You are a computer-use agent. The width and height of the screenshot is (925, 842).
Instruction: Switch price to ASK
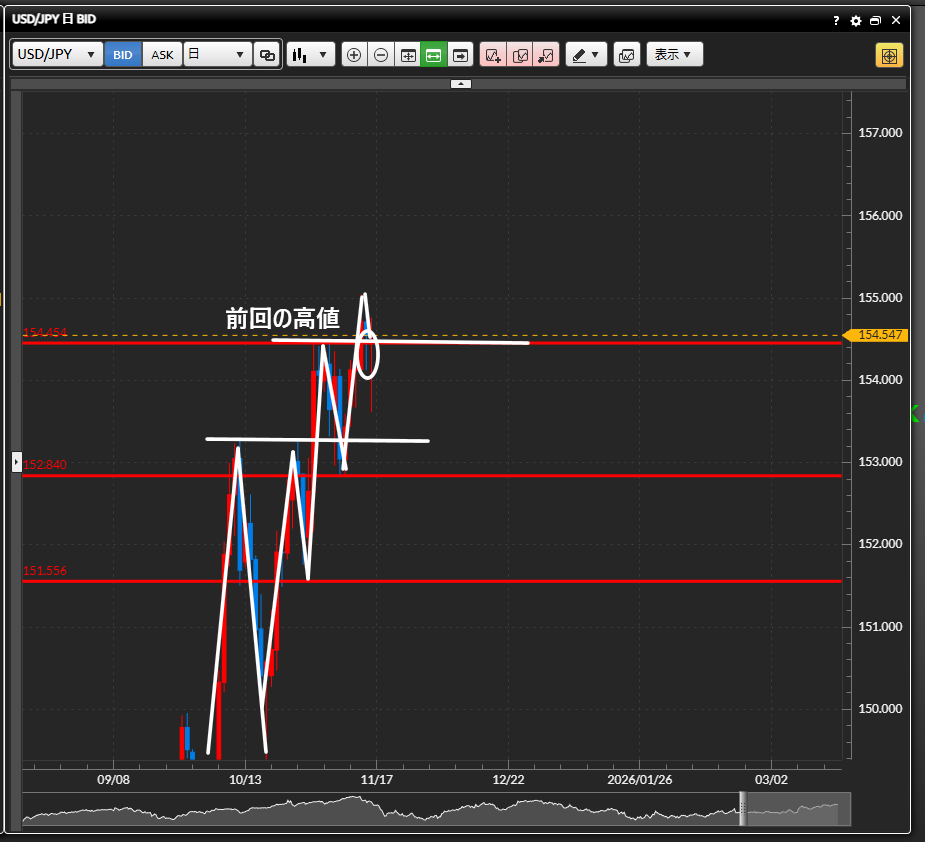coord(162,55)
